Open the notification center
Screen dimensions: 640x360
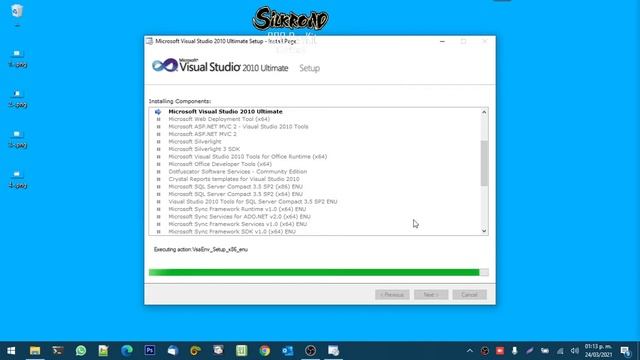click(x=626, y=351)
